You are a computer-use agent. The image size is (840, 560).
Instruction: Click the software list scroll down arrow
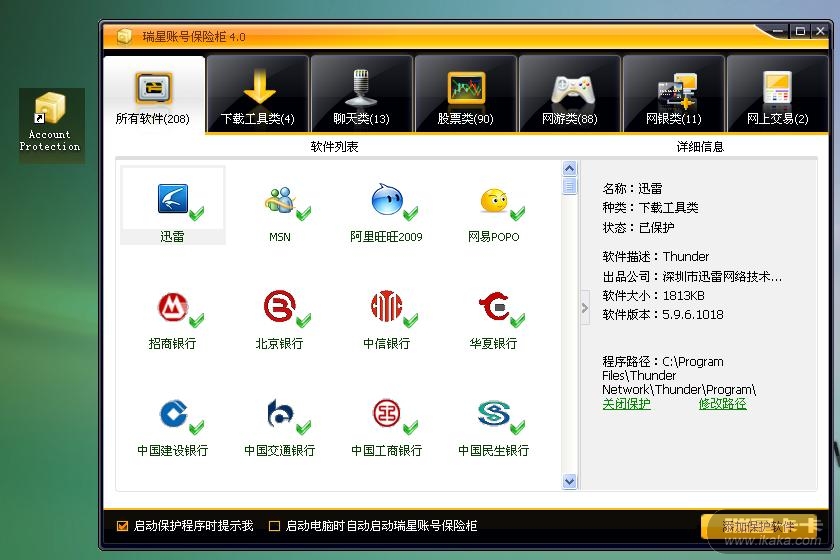coord(569,481)
